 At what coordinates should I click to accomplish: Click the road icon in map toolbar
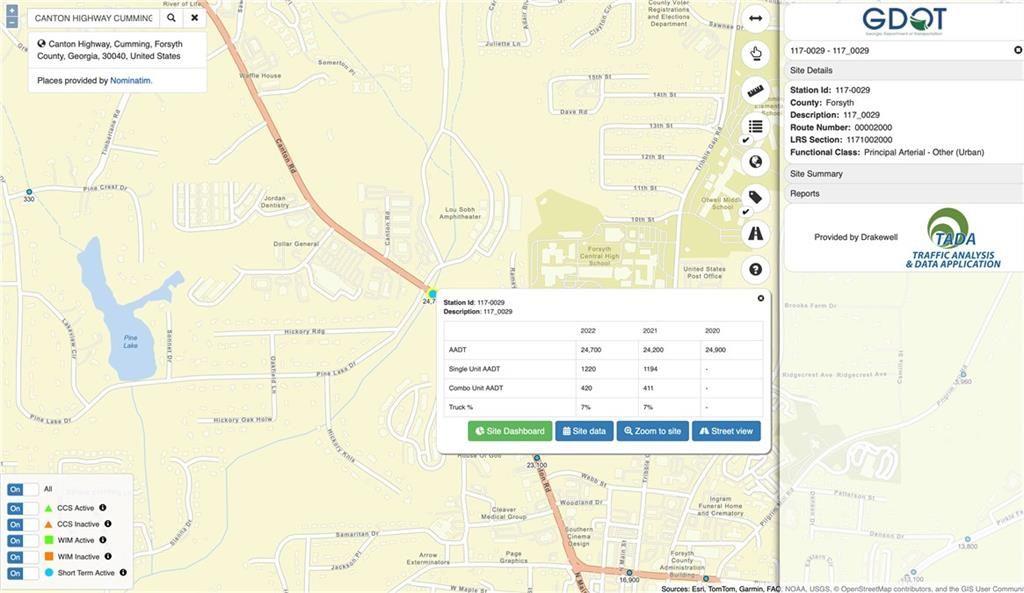click(x=755, y=233)
